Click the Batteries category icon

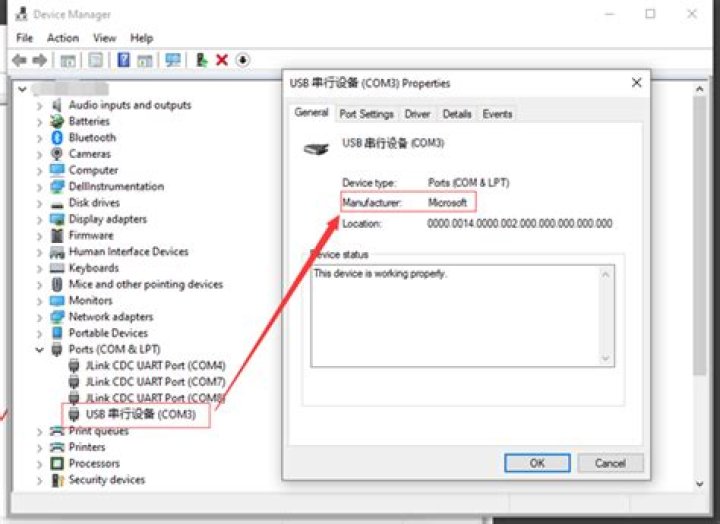click(x=57, y=121)
